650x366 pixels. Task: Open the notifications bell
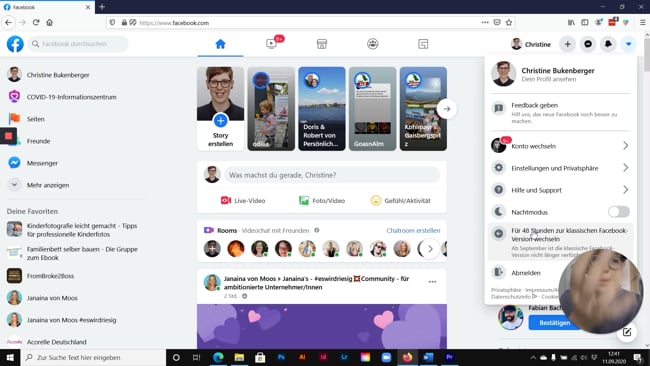608,44
